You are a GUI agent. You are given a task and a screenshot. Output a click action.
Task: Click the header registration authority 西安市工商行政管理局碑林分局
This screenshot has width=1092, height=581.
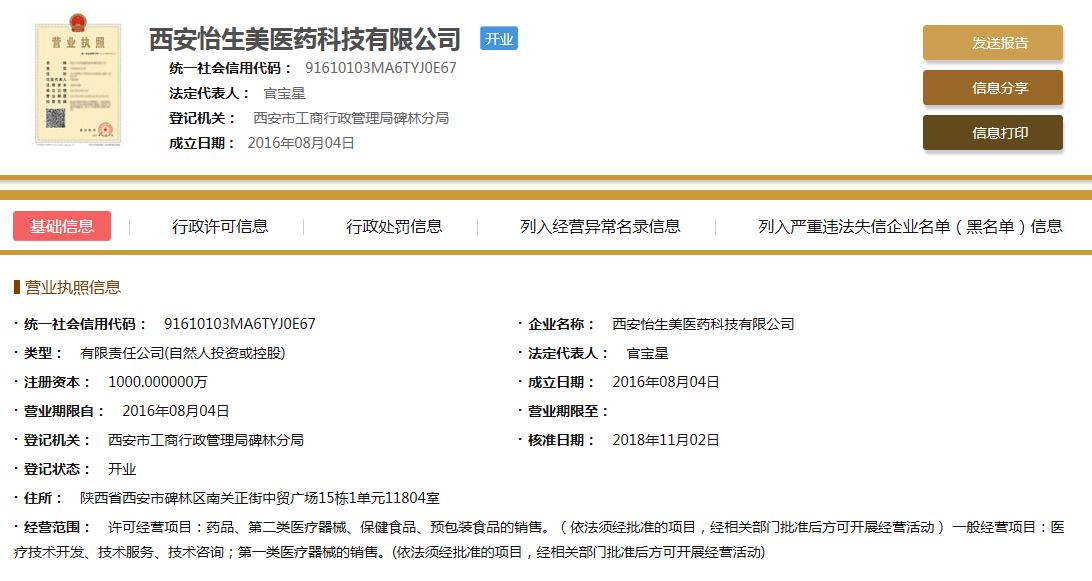pyautogui.click(x=351, y=118)
